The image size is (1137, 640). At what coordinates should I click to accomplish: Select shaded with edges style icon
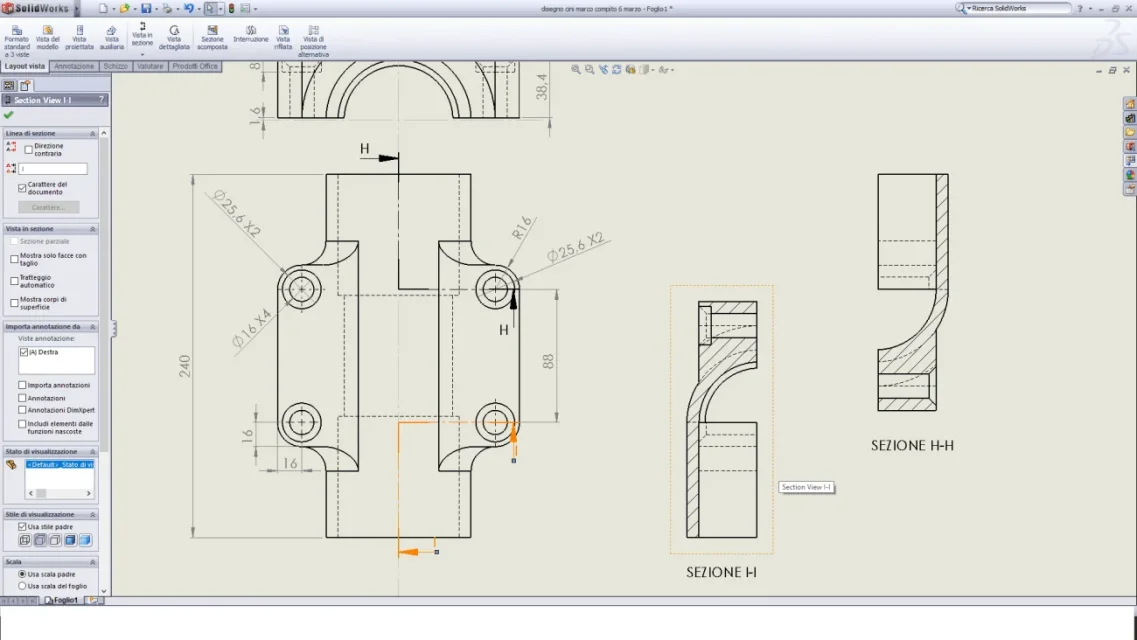pos(70,540)
